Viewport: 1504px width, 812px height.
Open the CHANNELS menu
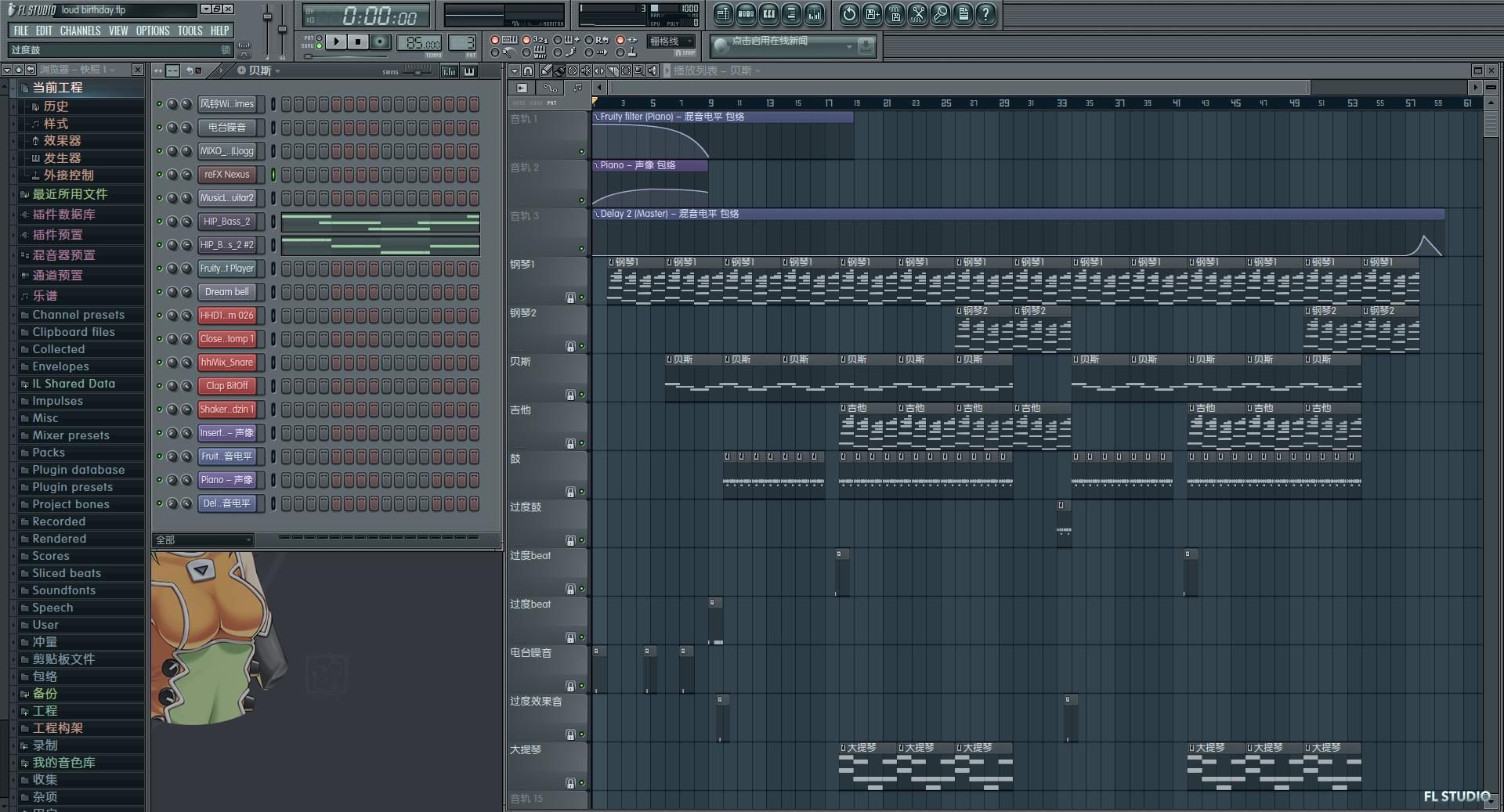click(80, 31)
